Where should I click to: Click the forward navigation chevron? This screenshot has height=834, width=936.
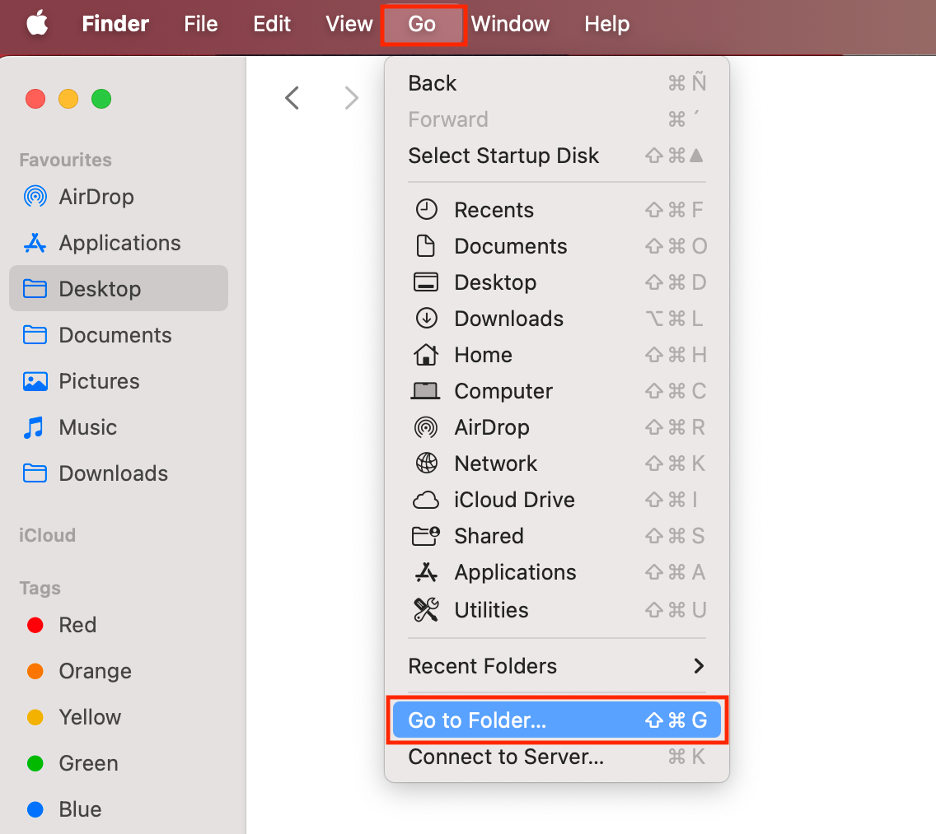coord(350,97)
